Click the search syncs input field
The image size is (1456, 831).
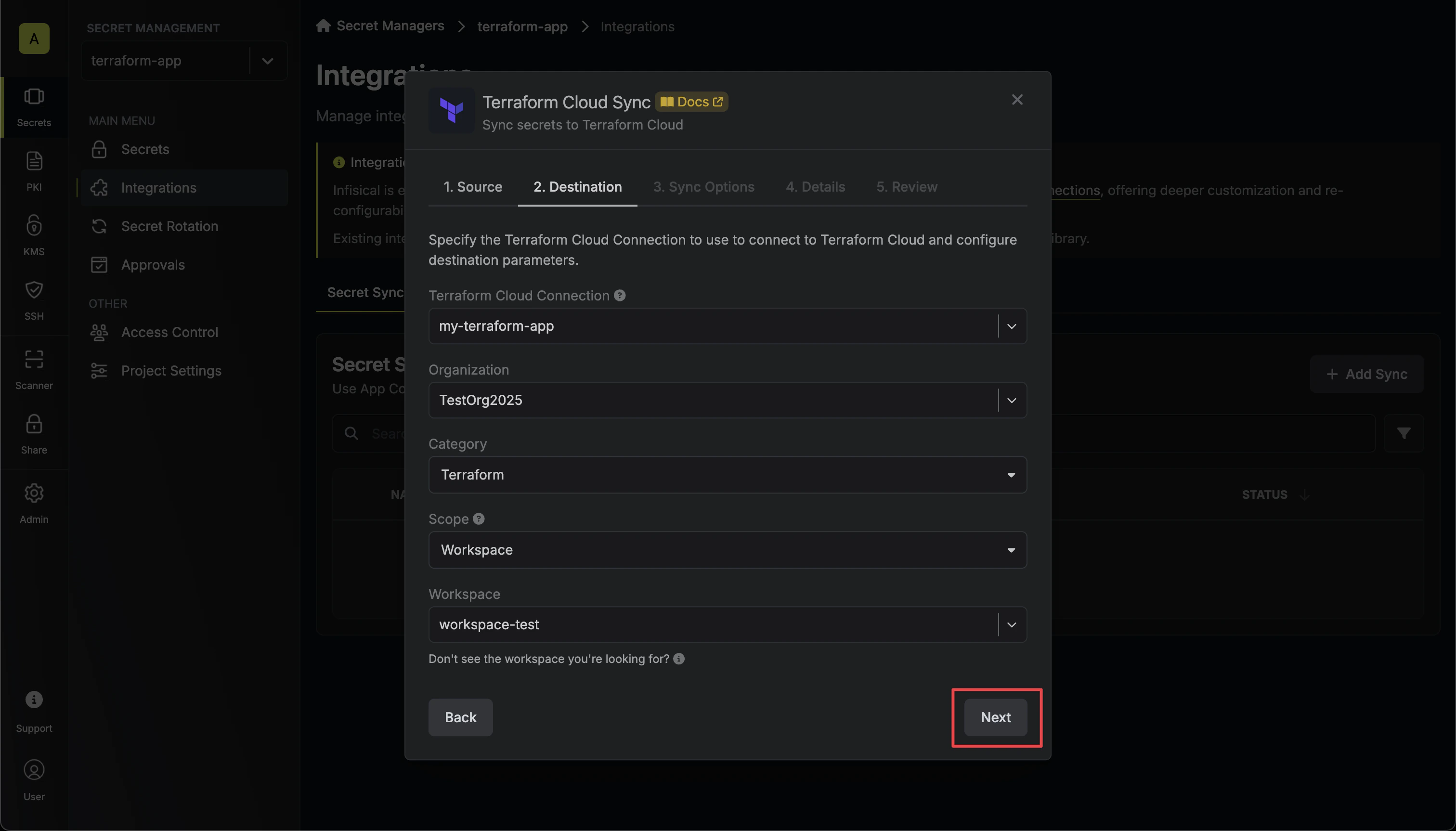[x=854, y=433]
